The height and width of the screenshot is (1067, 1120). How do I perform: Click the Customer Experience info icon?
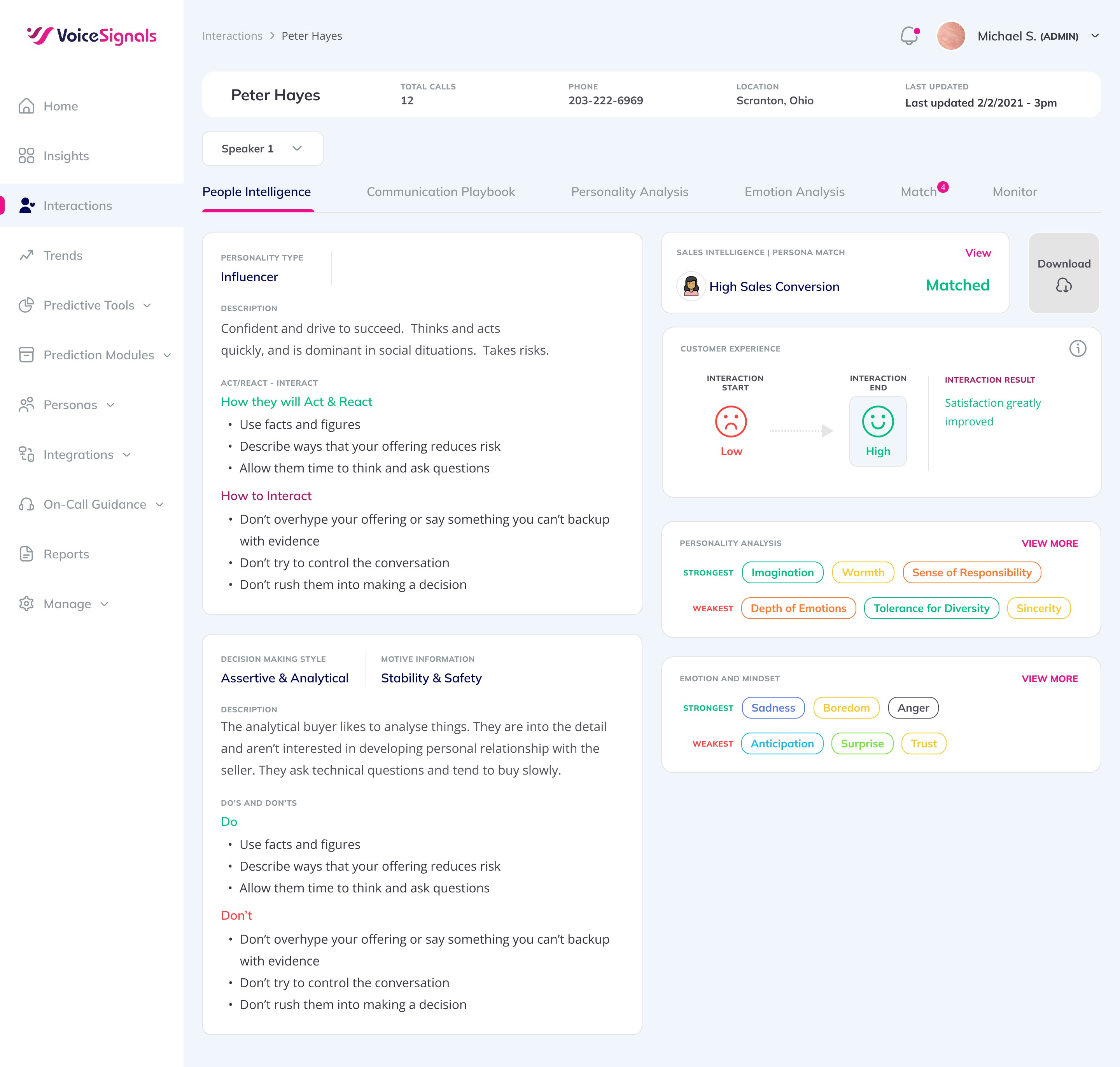tap(1077, 349)
